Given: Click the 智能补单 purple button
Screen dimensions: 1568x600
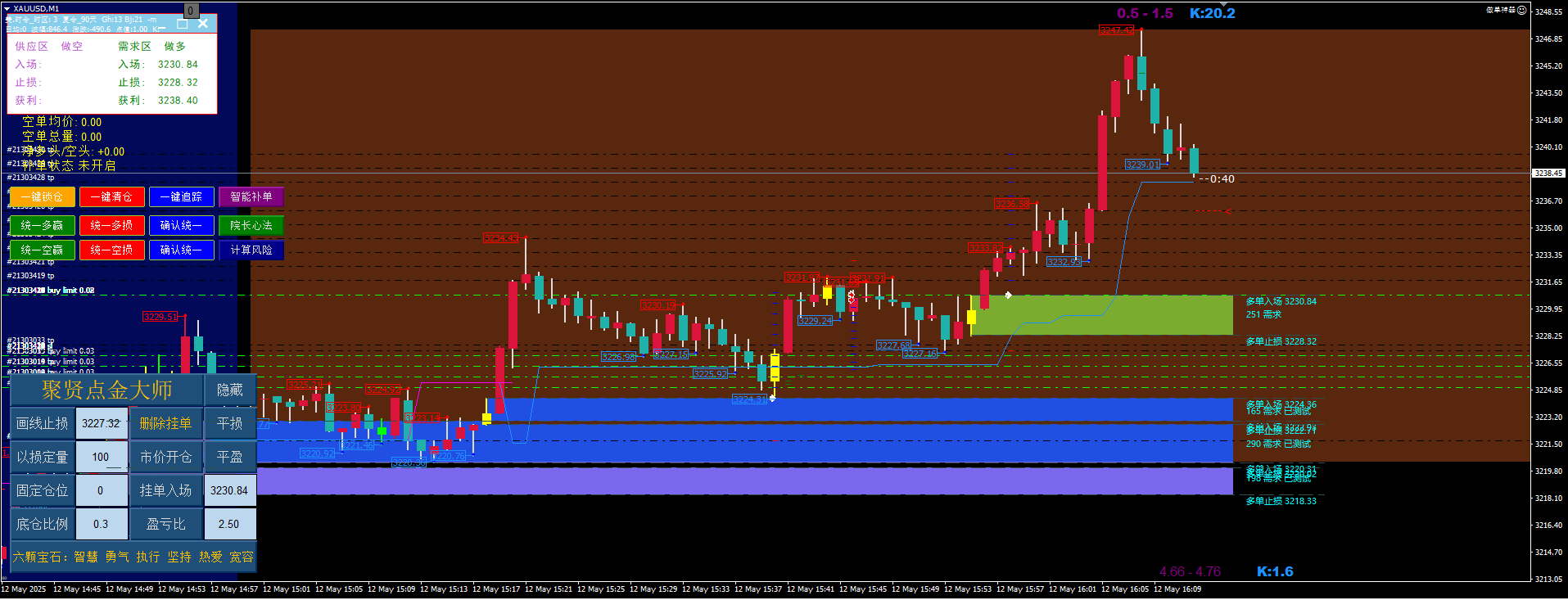Looking at the screenshot, I should (x=251, y=196).
